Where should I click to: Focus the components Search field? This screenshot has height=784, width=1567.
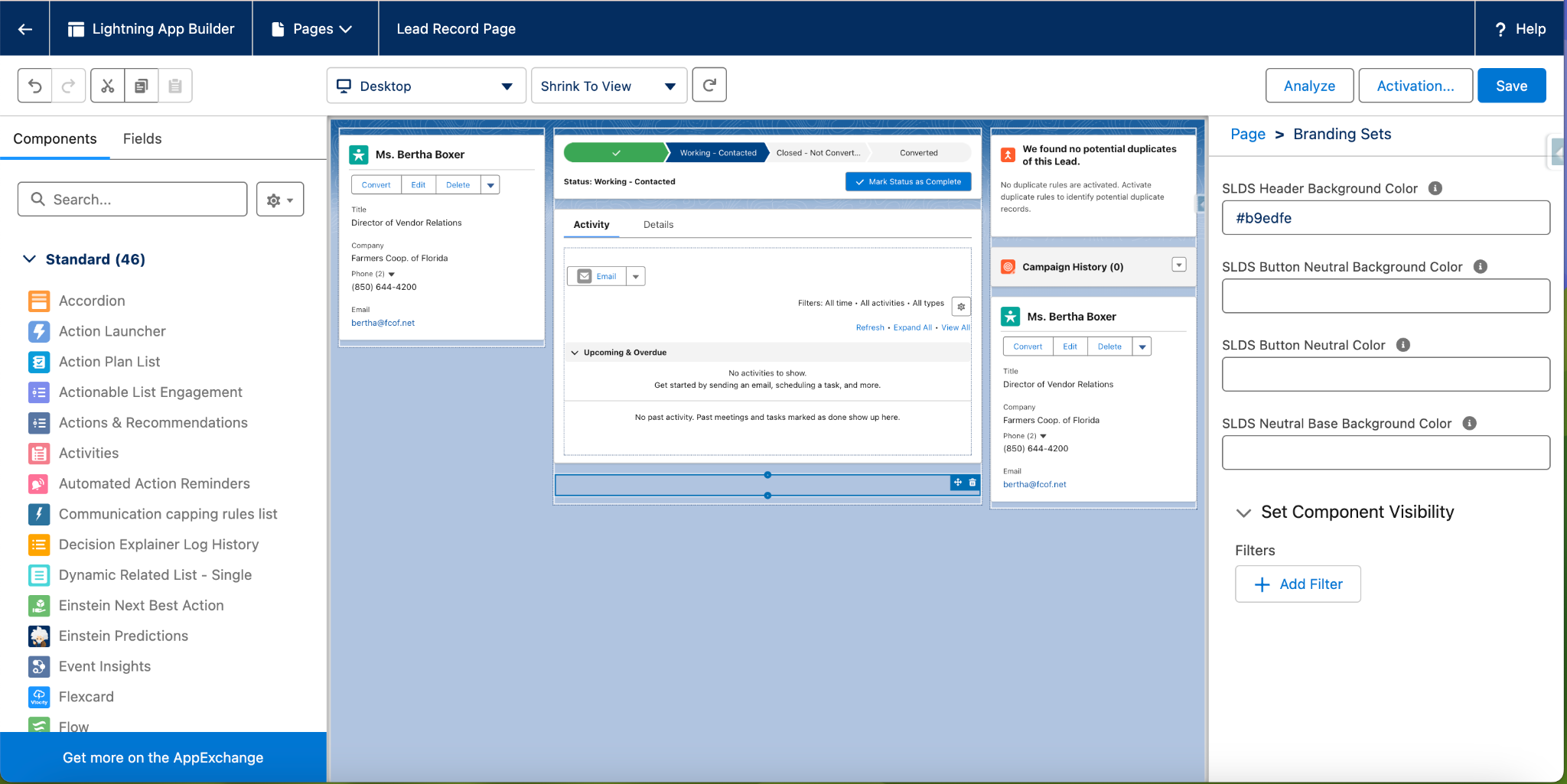tap(132, 200)
